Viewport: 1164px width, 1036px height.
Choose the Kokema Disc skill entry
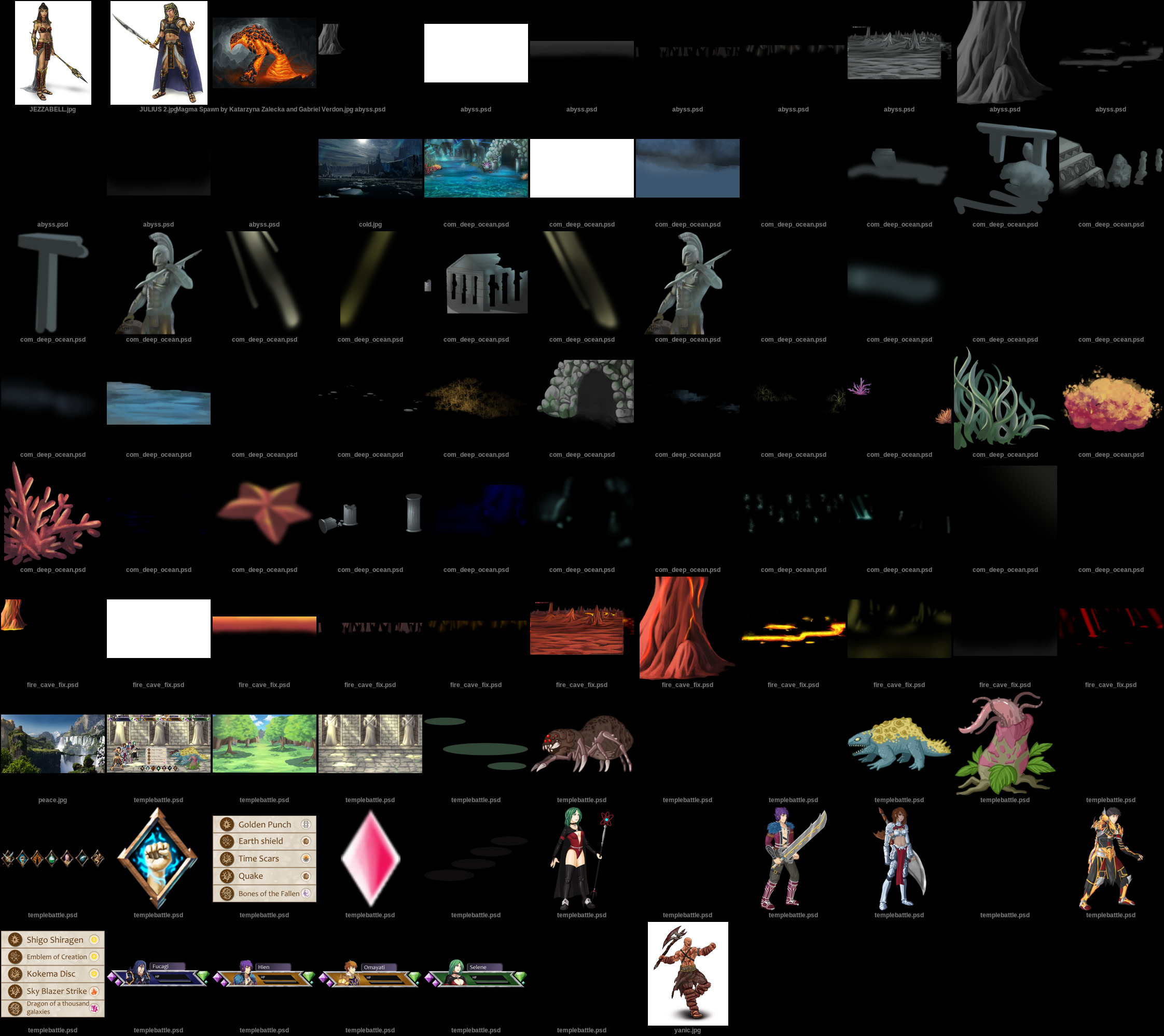pyautogui.click(x=52, y=974)
